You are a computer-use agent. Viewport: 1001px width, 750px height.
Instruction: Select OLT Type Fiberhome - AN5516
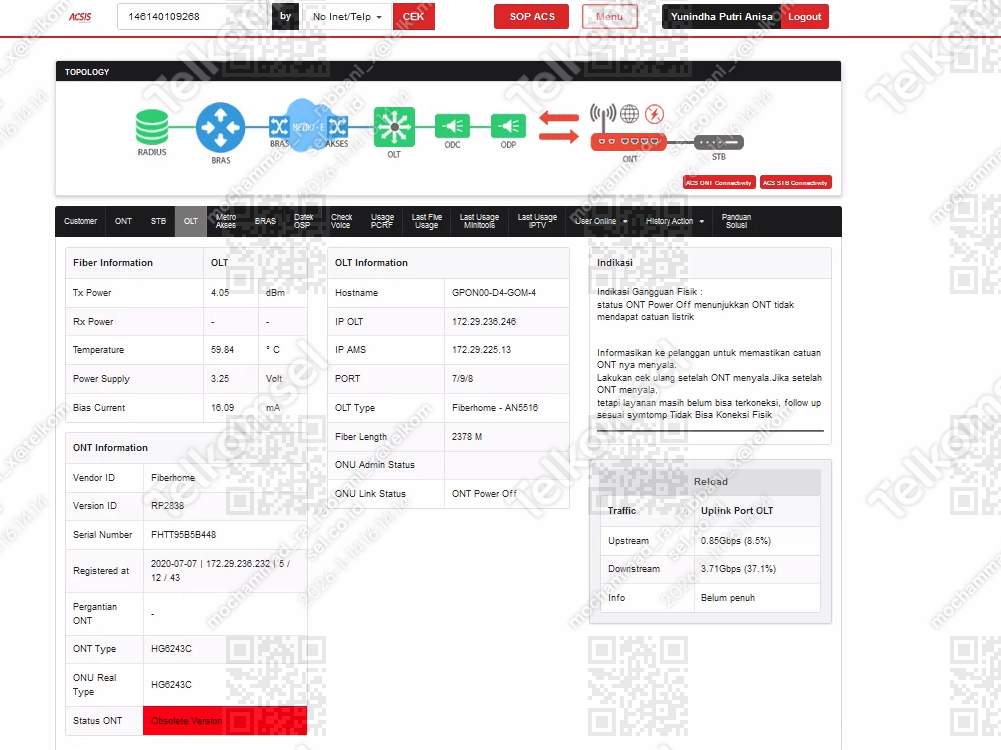click(495, 408)
